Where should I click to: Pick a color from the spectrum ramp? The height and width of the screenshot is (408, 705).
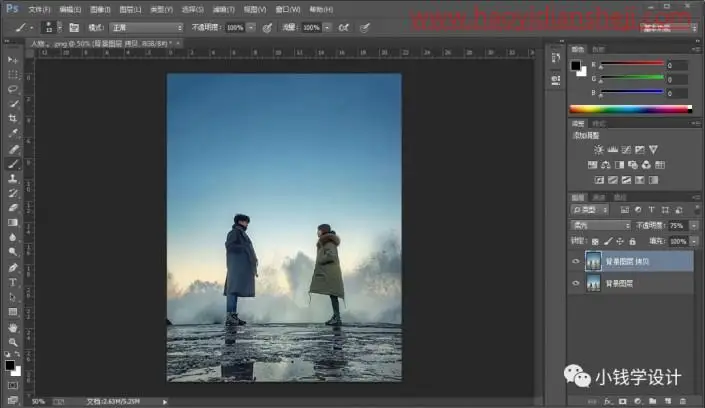coord(630,109)
